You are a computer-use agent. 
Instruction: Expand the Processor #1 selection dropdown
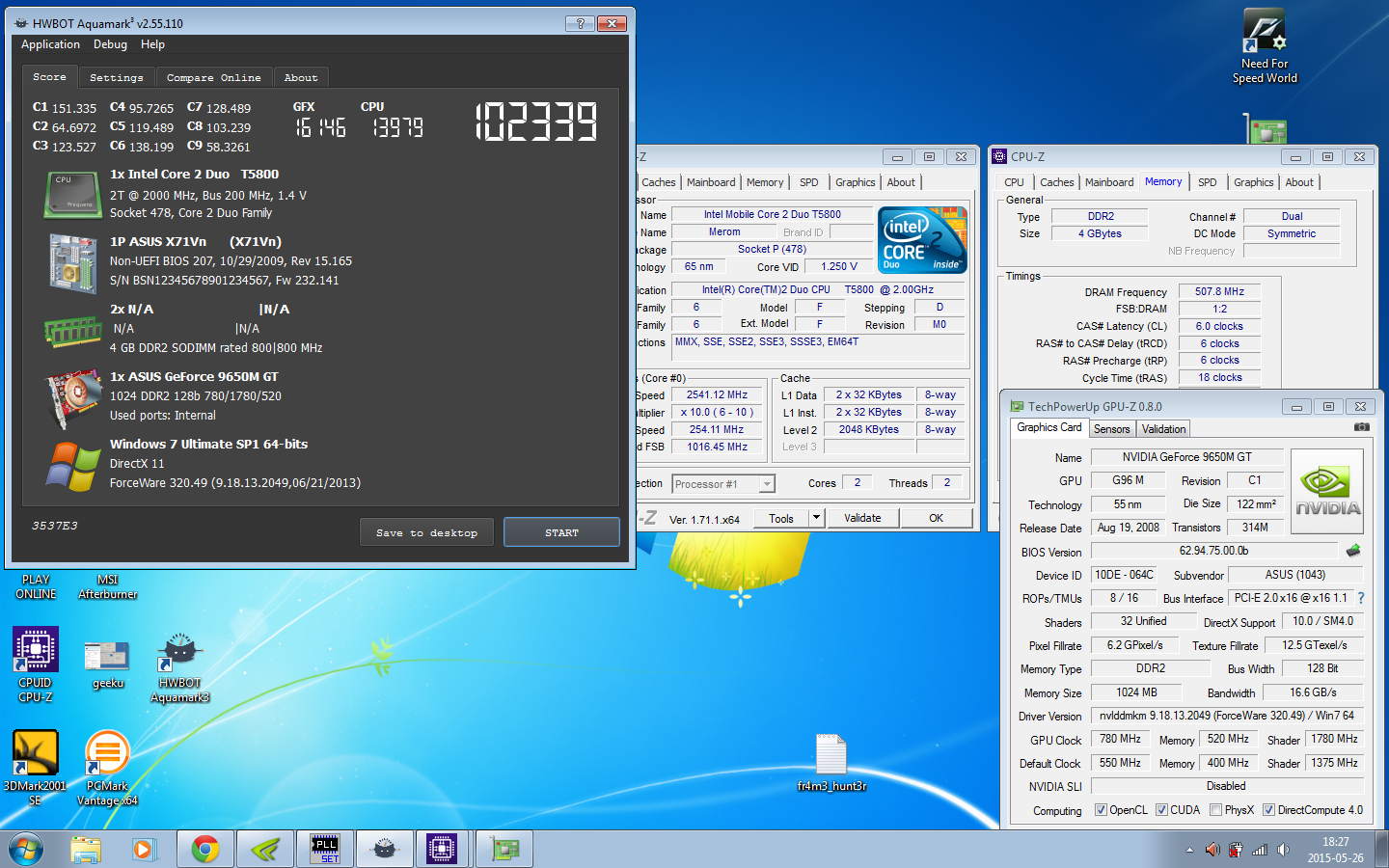click(x=767, y=484)
